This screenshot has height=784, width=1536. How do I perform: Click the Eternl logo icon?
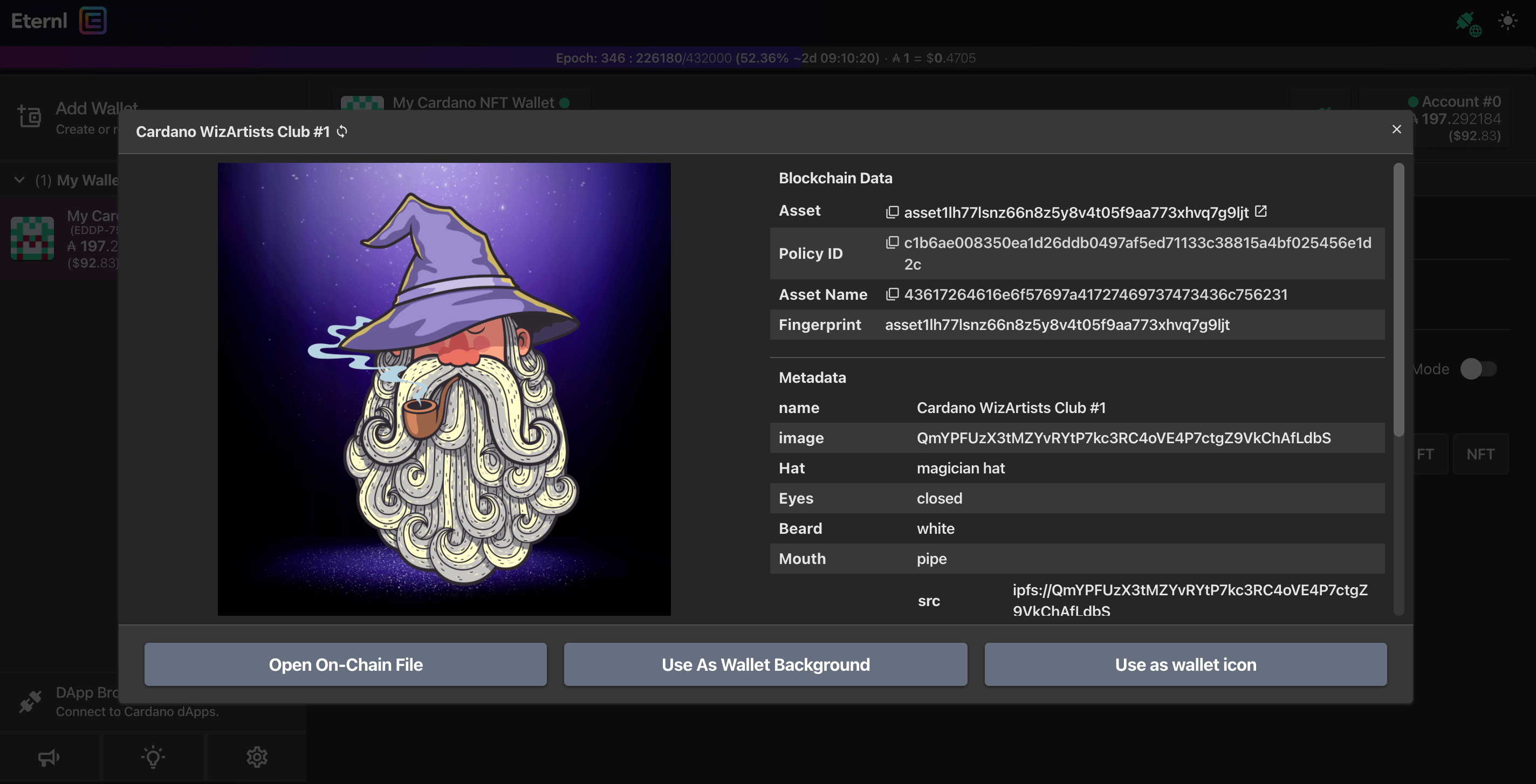93,21
